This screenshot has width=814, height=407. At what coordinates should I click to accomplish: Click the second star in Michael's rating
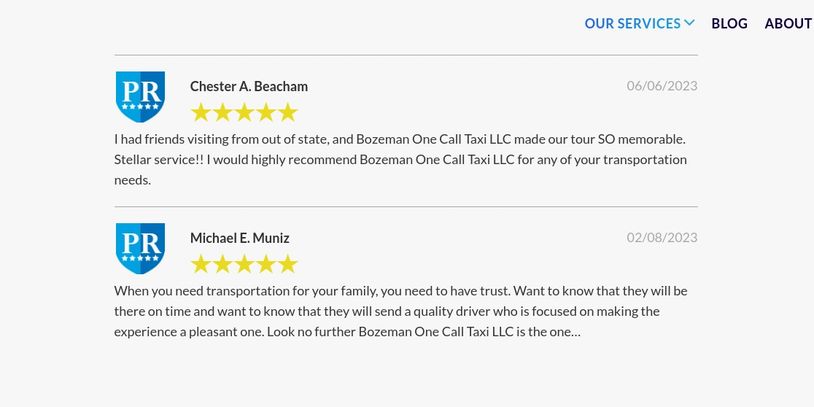222,264
